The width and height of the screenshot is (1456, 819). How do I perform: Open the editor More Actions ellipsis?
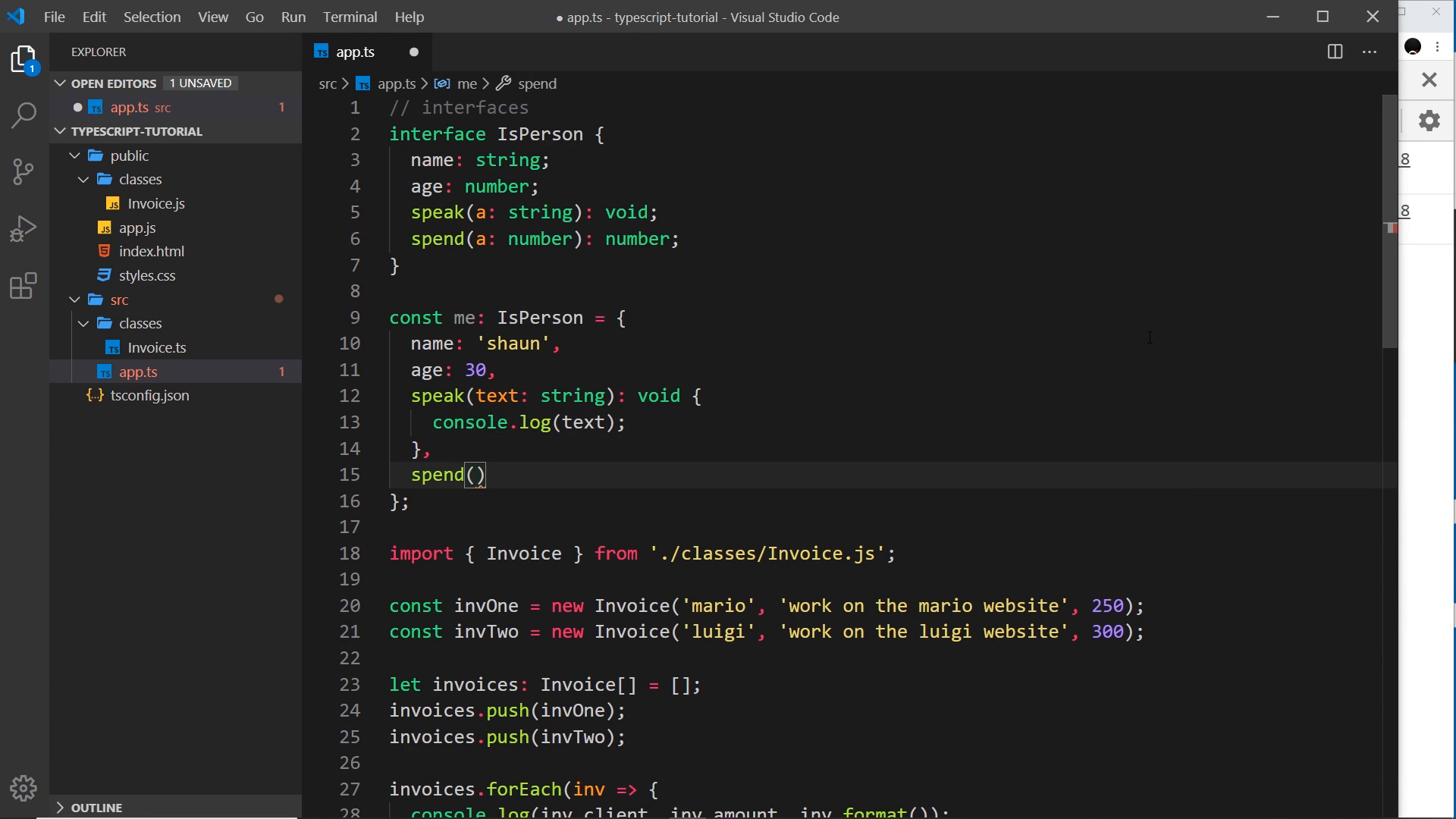(1370, 52)
